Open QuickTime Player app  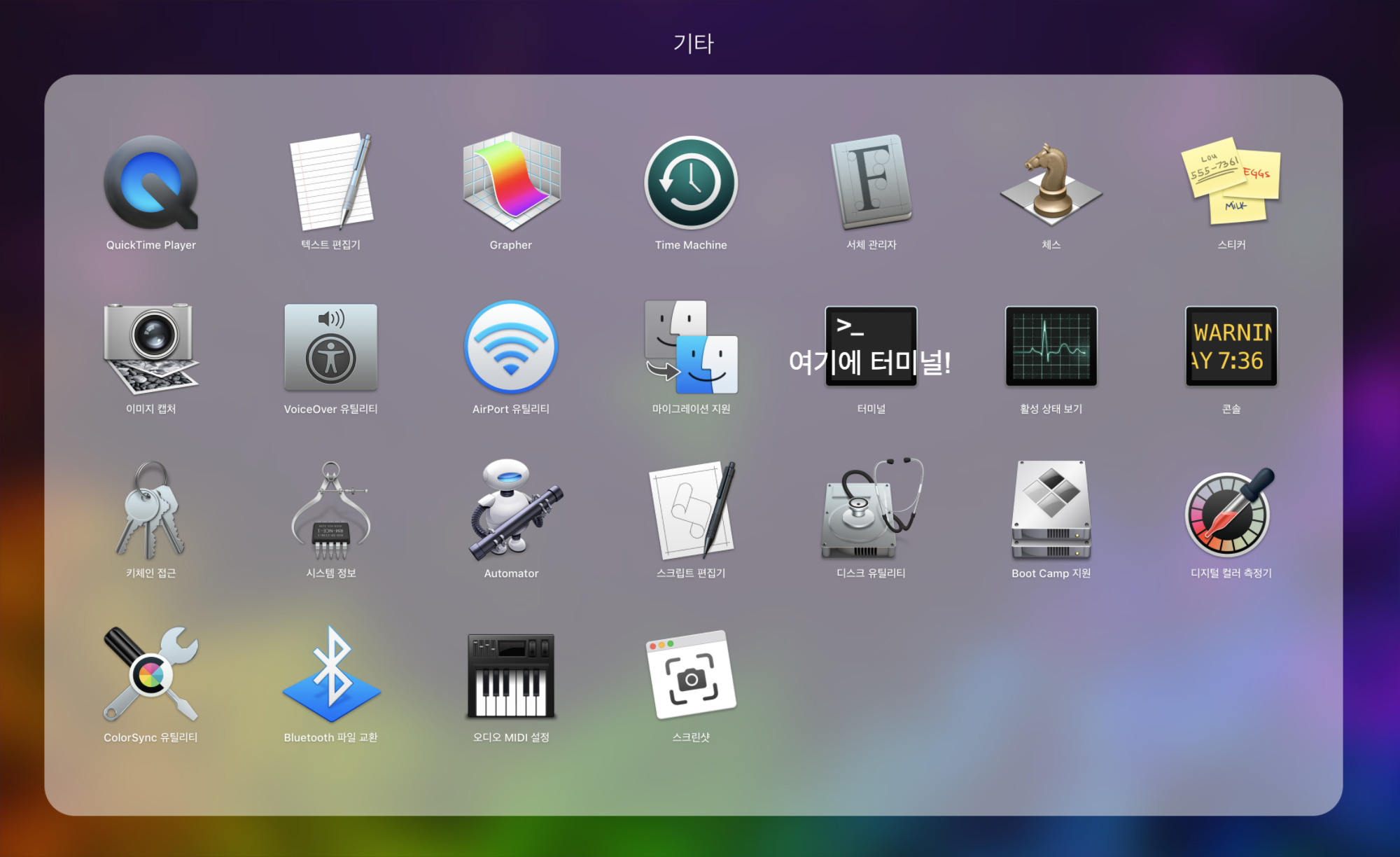point(150,183)
